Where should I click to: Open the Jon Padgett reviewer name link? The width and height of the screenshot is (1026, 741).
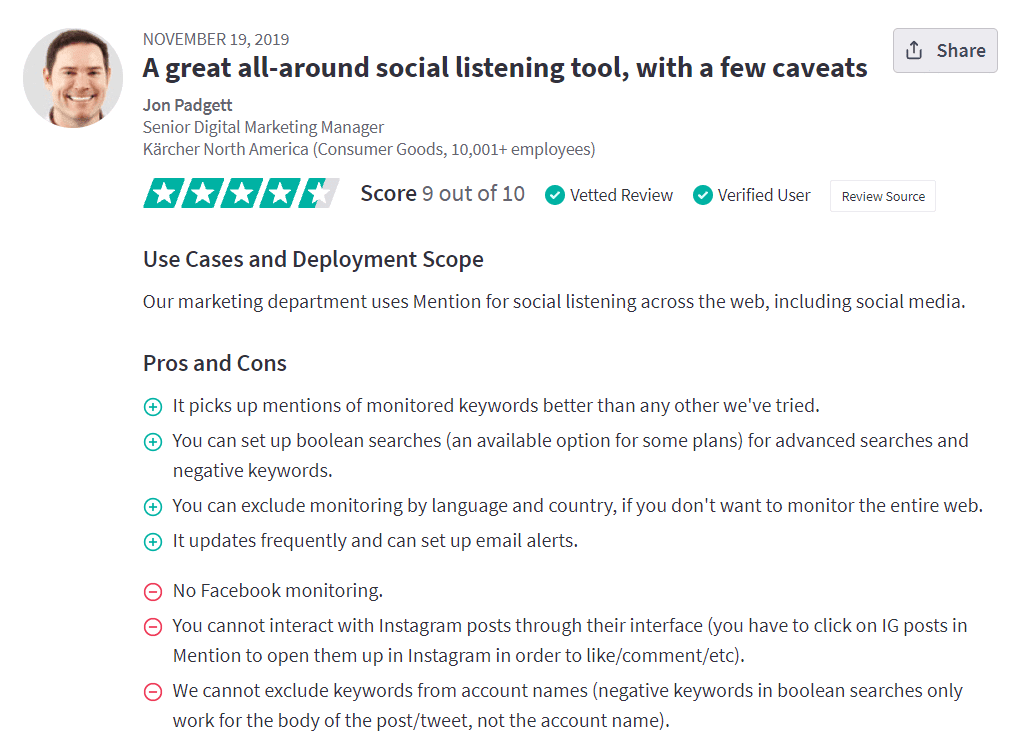point(187,105)
